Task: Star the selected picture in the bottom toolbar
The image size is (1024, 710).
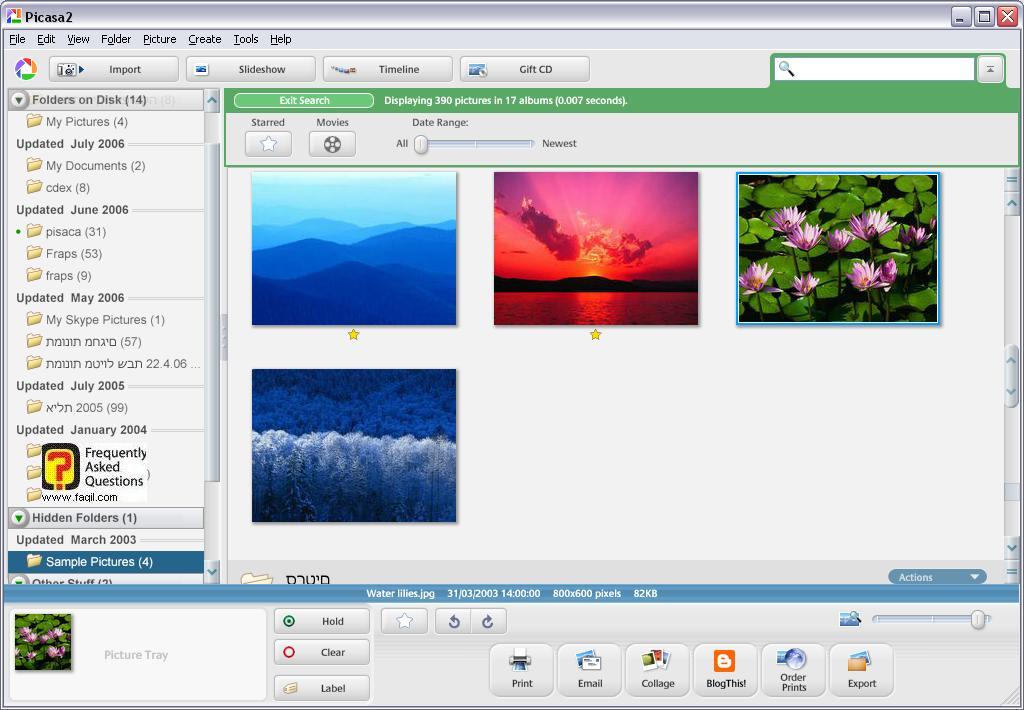Action: 404,621
